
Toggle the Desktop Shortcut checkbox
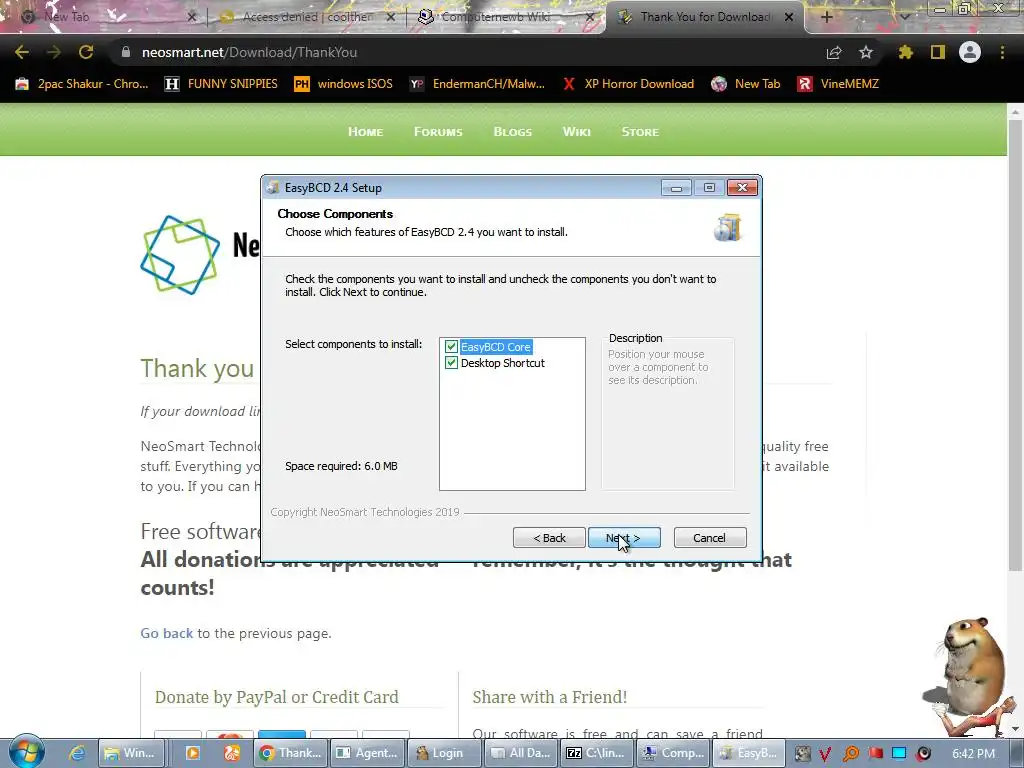[x=451, y=362]
